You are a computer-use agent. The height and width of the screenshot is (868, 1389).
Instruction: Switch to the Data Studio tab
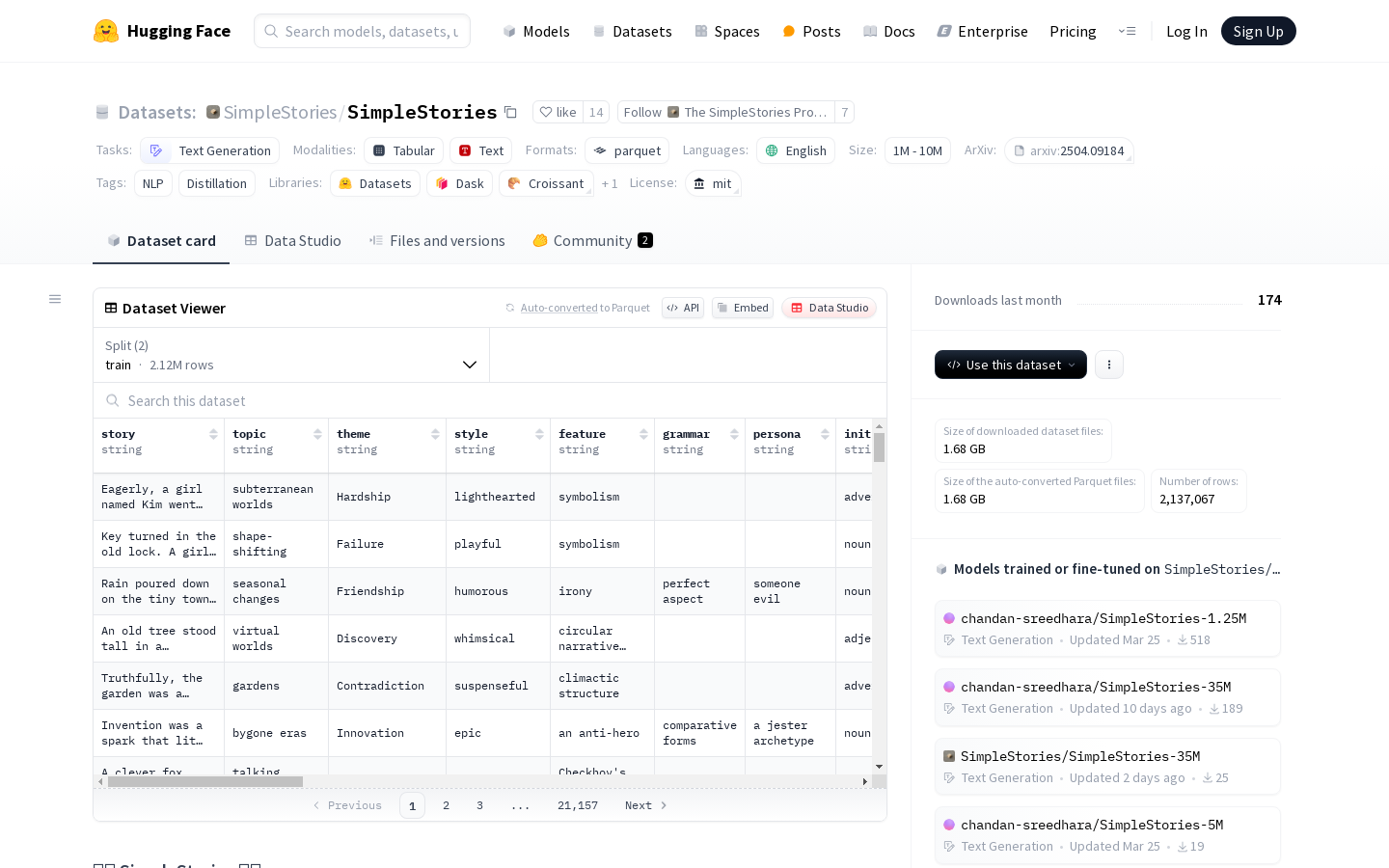(292, 240)
